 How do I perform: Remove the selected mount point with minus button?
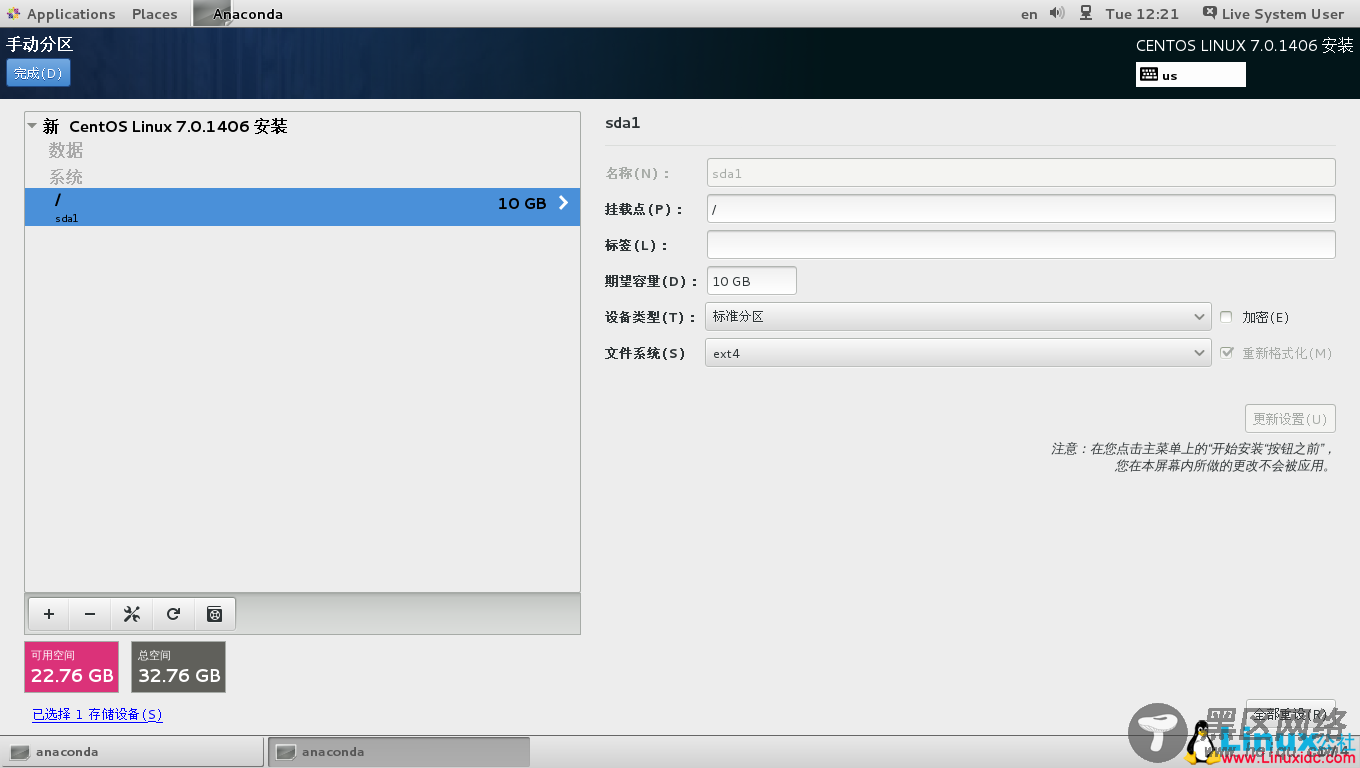[x=90, y=614]
